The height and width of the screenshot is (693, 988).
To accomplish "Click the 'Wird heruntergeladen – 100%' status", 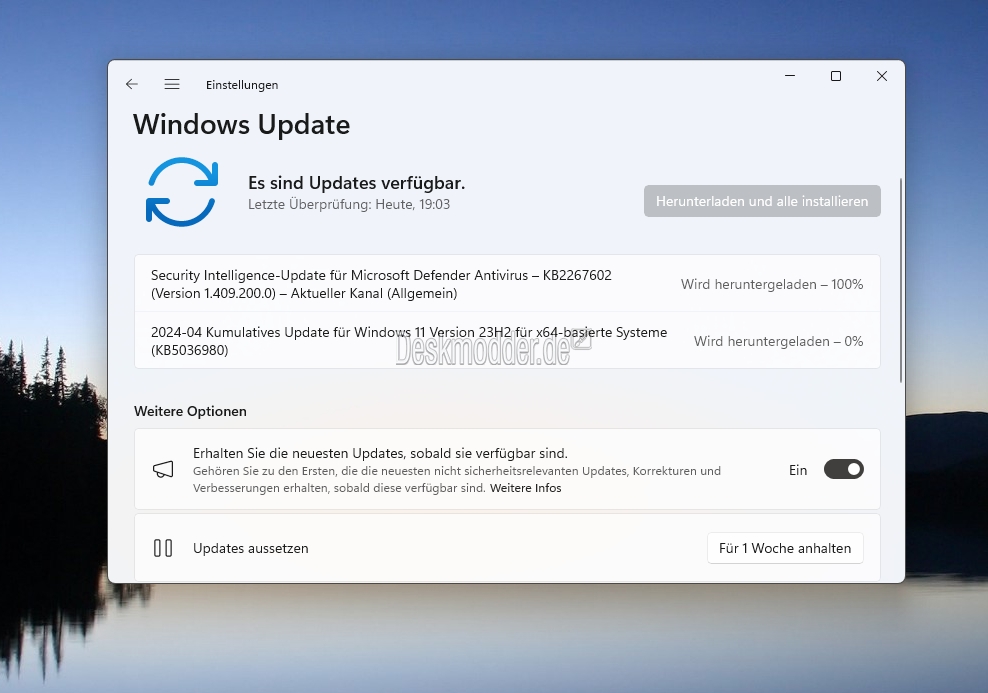I will coord(772,284).
